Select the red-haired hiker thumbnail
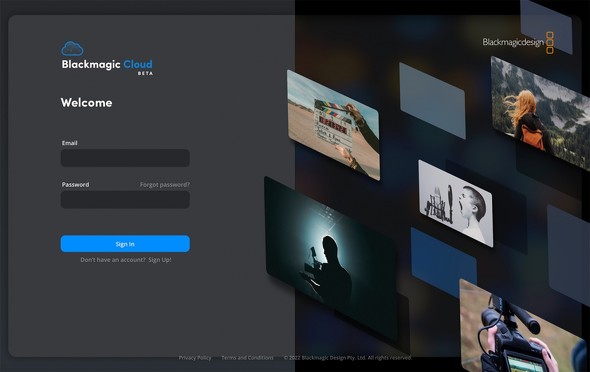The width and height of the screenshot is (590, 372). pos(540,113)
